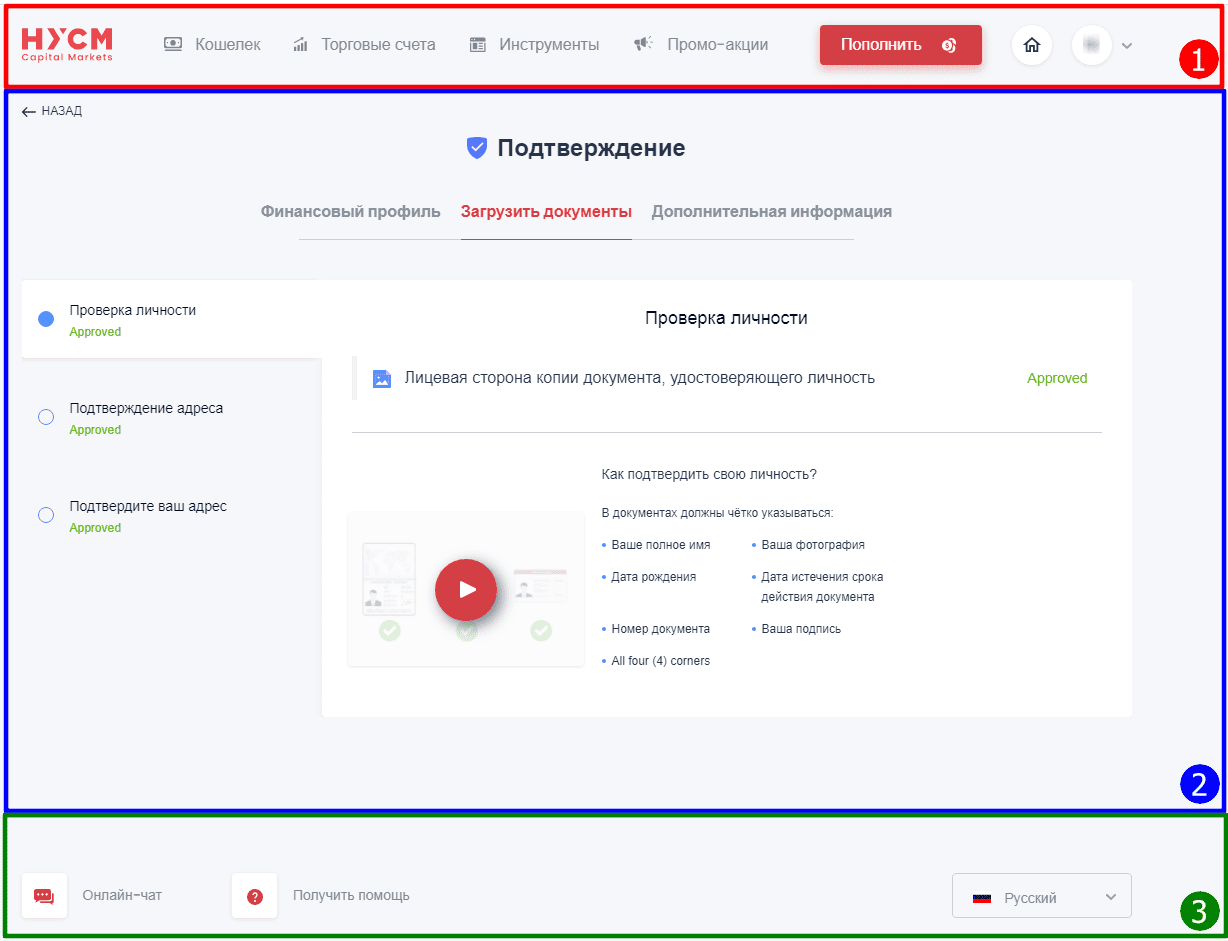Click the Дата рождения bullet
1228x941 pixels.
[x=654, y=577]
